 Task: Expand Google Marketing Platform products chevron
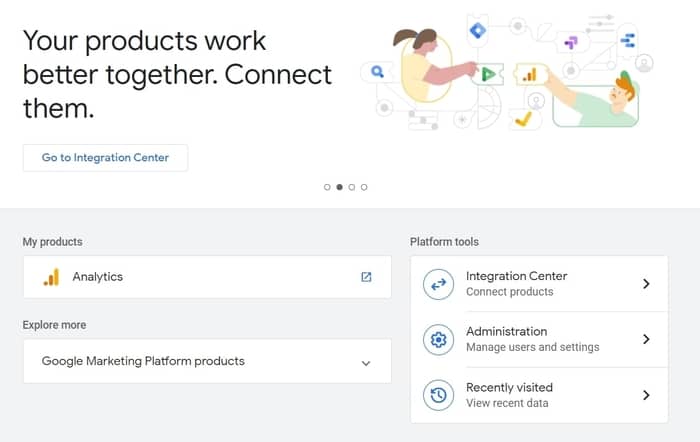coord(366,362)
